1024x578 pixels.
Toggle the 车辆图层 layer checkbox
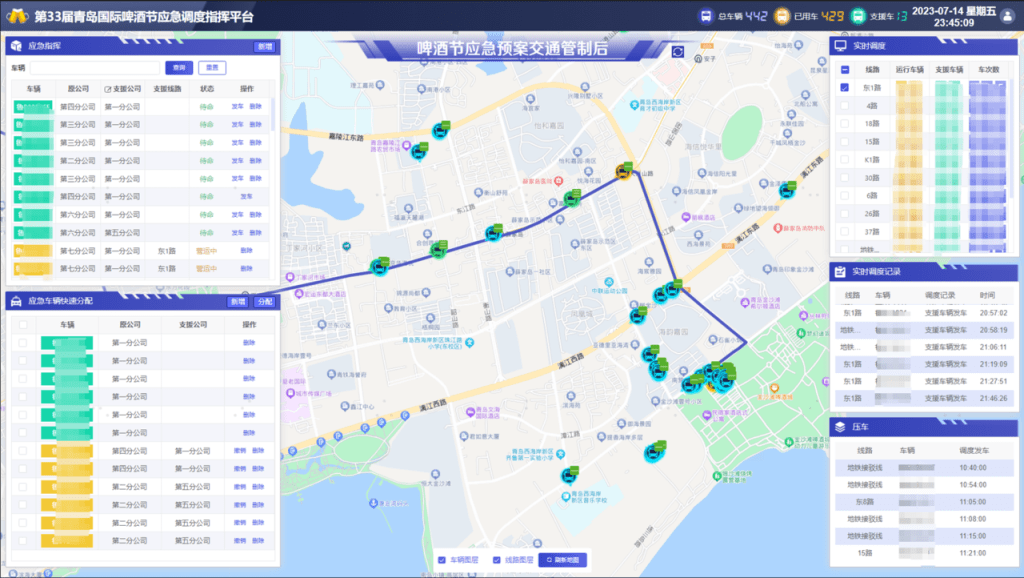442,560
